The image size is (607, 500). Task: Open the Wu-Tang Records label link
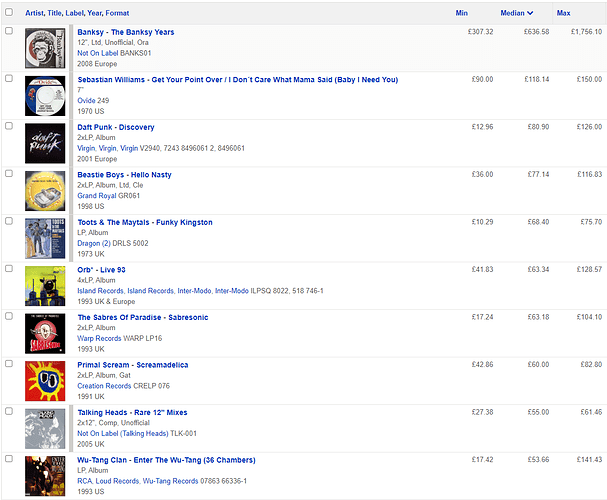pyautogui.click(x=170, y=481)
